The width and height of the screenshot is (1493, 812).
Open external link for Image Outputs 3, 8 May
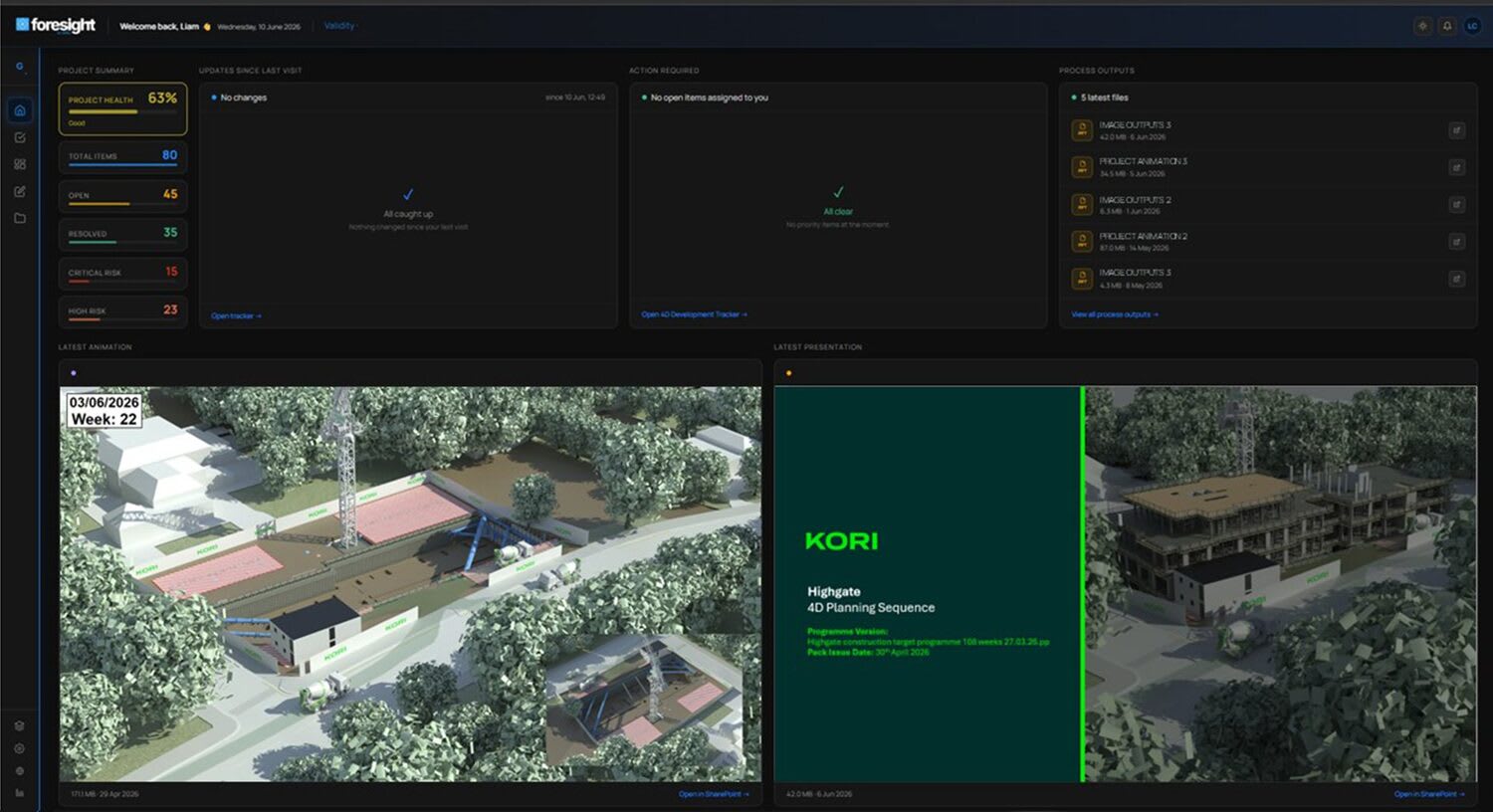click(x=1456, y=279)
